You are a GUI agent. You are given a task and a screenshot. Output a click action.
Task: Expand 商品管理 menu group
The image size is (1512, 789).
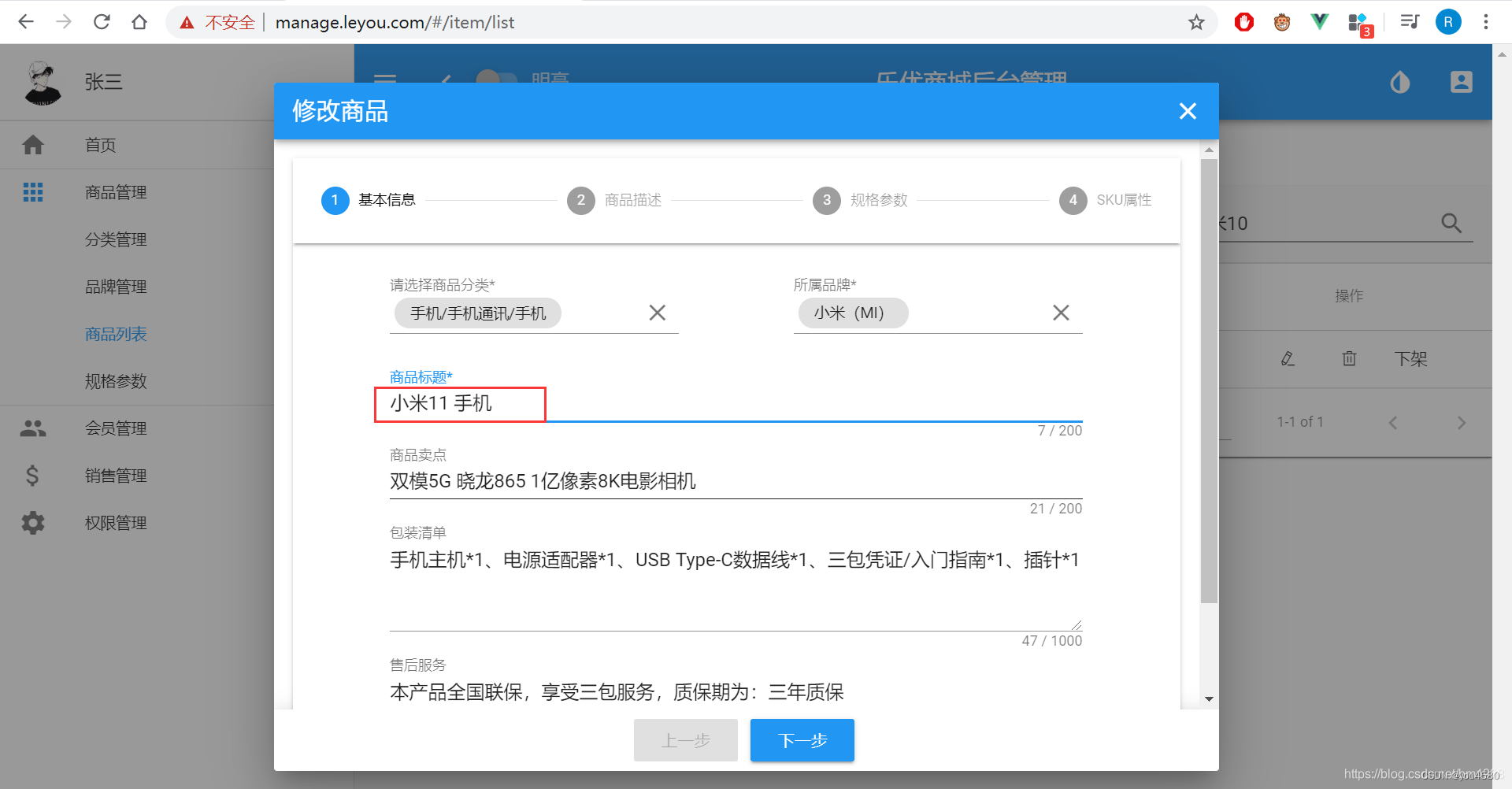[116, 192]
